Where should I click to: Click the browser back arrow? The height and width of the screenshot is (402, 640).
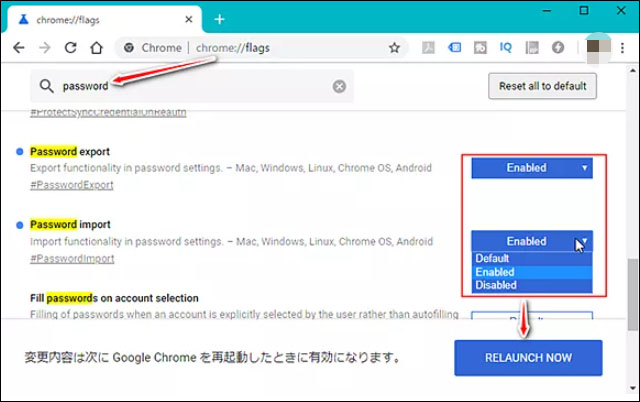(18, 47)
